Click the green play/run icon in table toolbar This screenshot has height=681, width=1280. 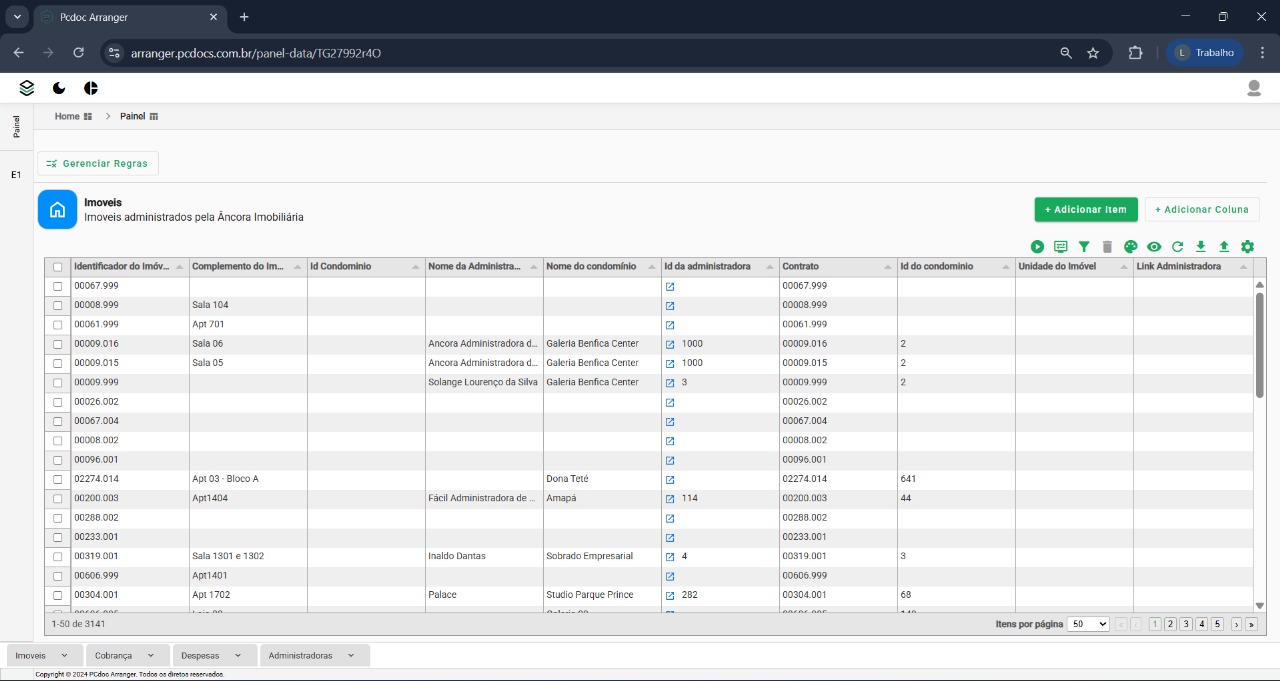pos(1037,247)
